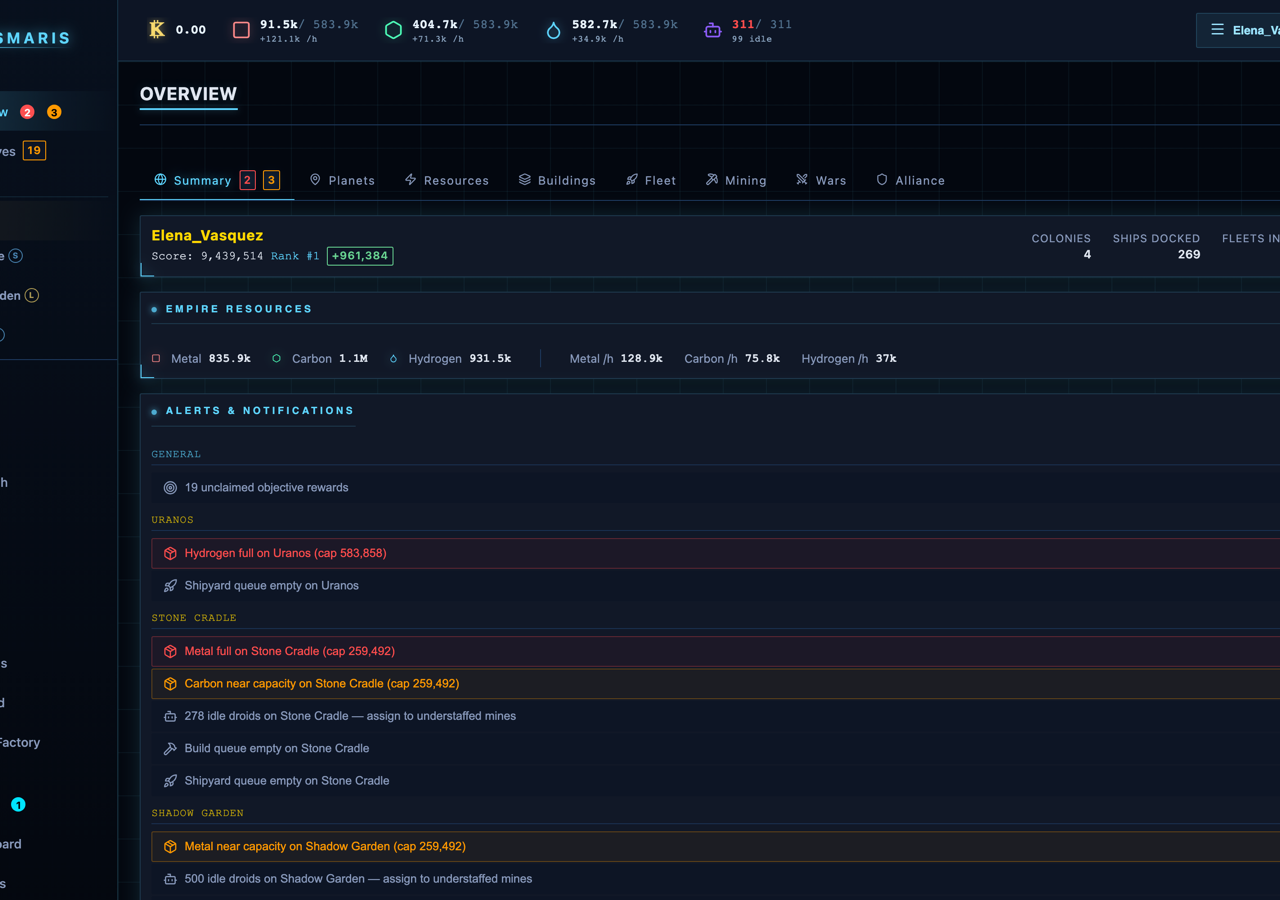
Task: Click the +71.3k /h carbon rate
Action: coord(438,39)
